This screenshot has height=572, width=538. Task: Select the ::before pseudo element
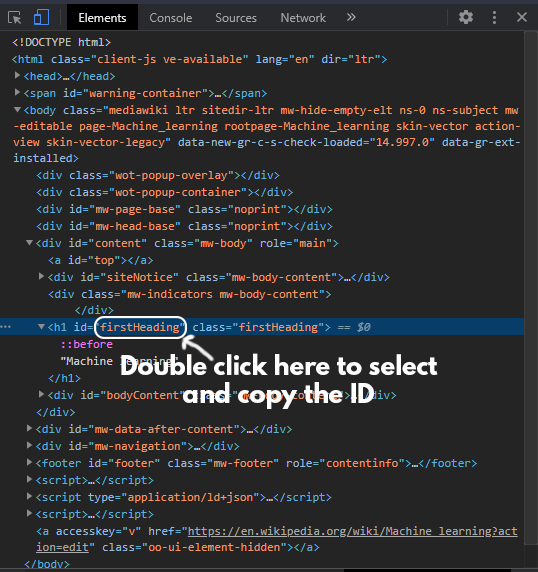pos(87,344)
